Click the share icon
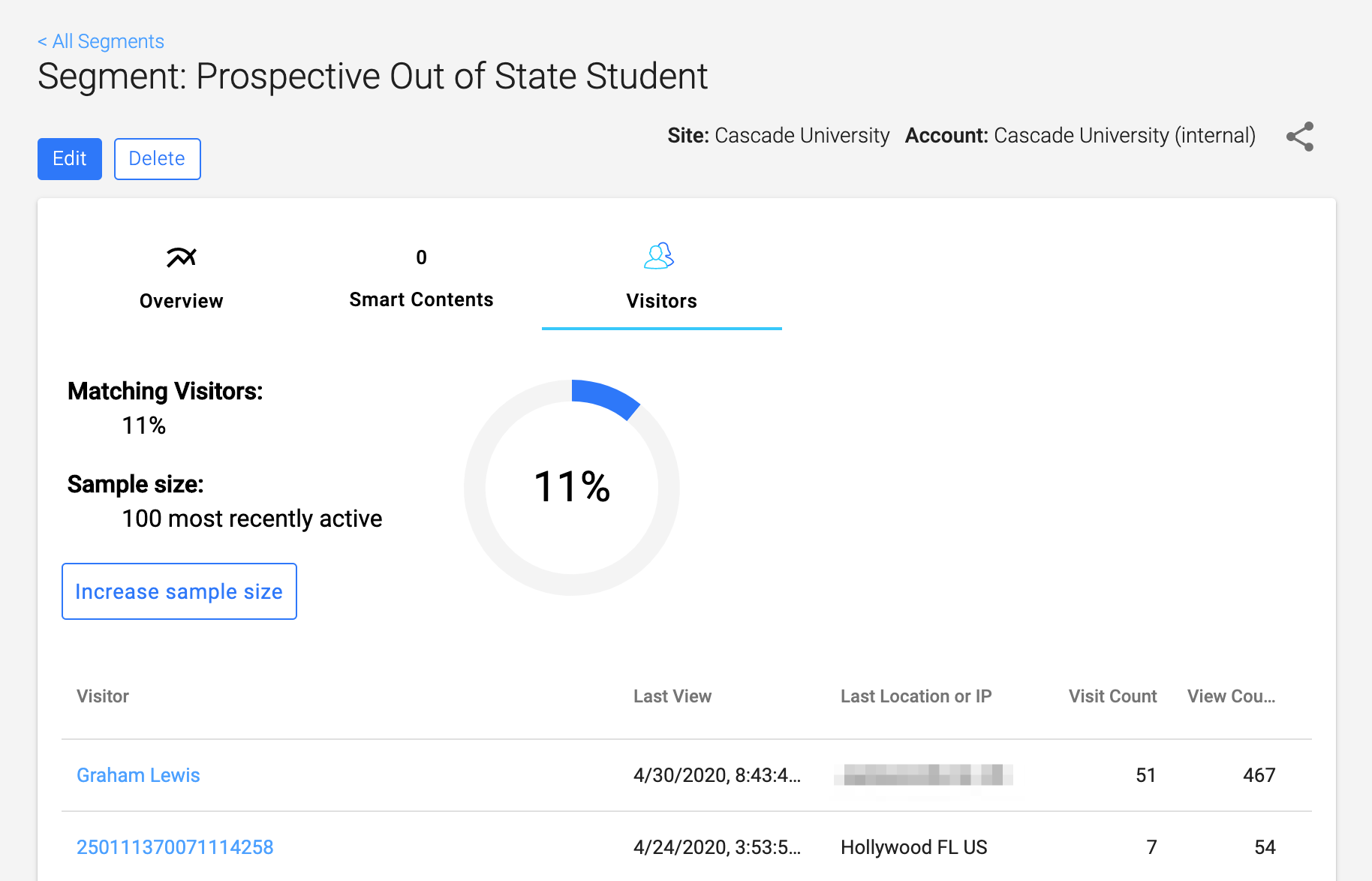The width and height of the screenshot is (1372, 881). [x=1299, y=137]
